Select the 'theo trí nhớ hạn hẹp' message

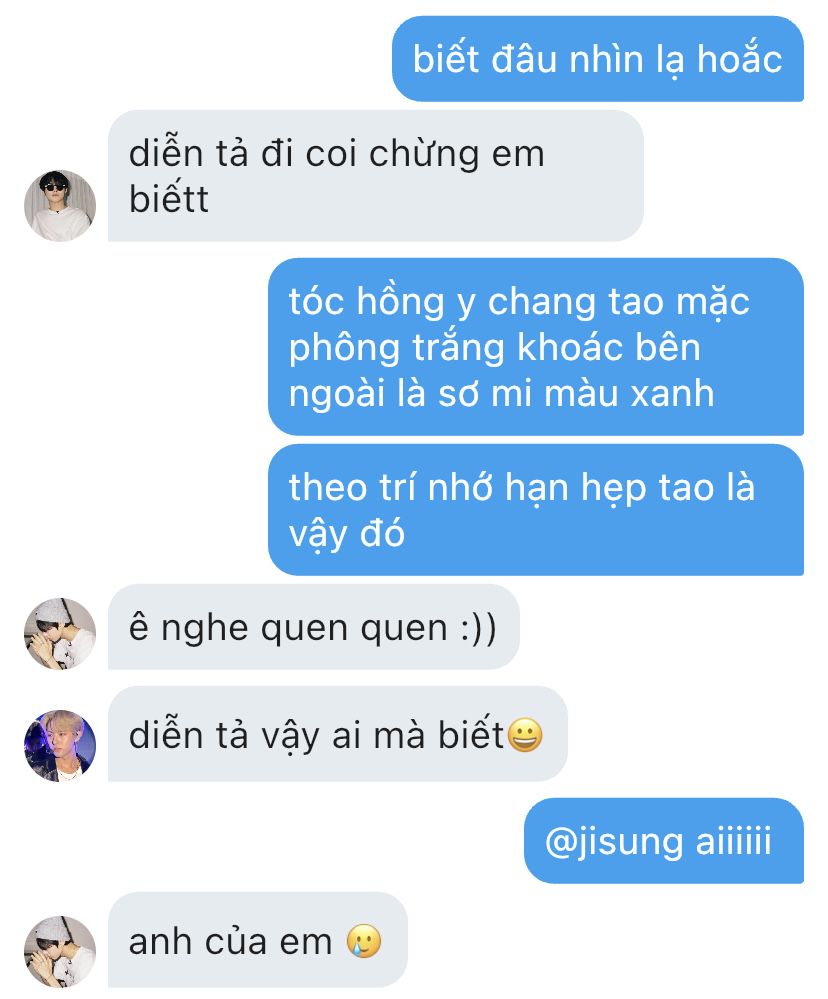coord(536,510)
